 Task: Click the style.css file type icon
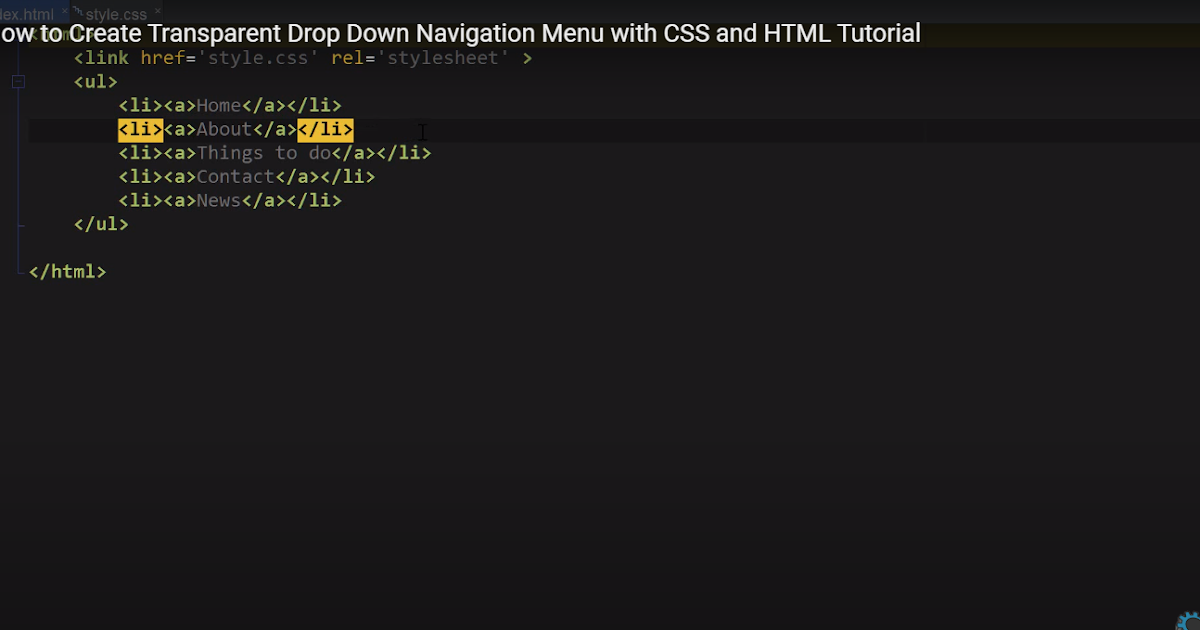pos(78,14)
